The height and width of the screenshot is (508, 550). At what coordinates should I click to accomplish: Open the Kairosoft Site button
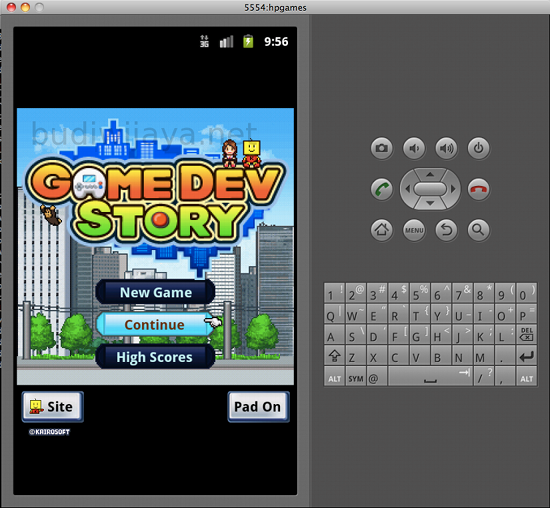53,407
